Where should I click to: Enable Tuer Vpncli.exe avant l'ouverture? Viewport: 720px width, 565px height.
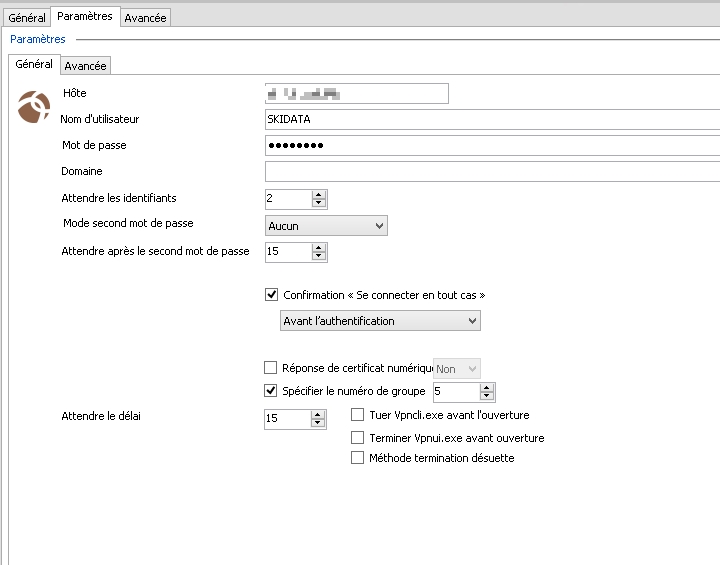coord(358,415)
